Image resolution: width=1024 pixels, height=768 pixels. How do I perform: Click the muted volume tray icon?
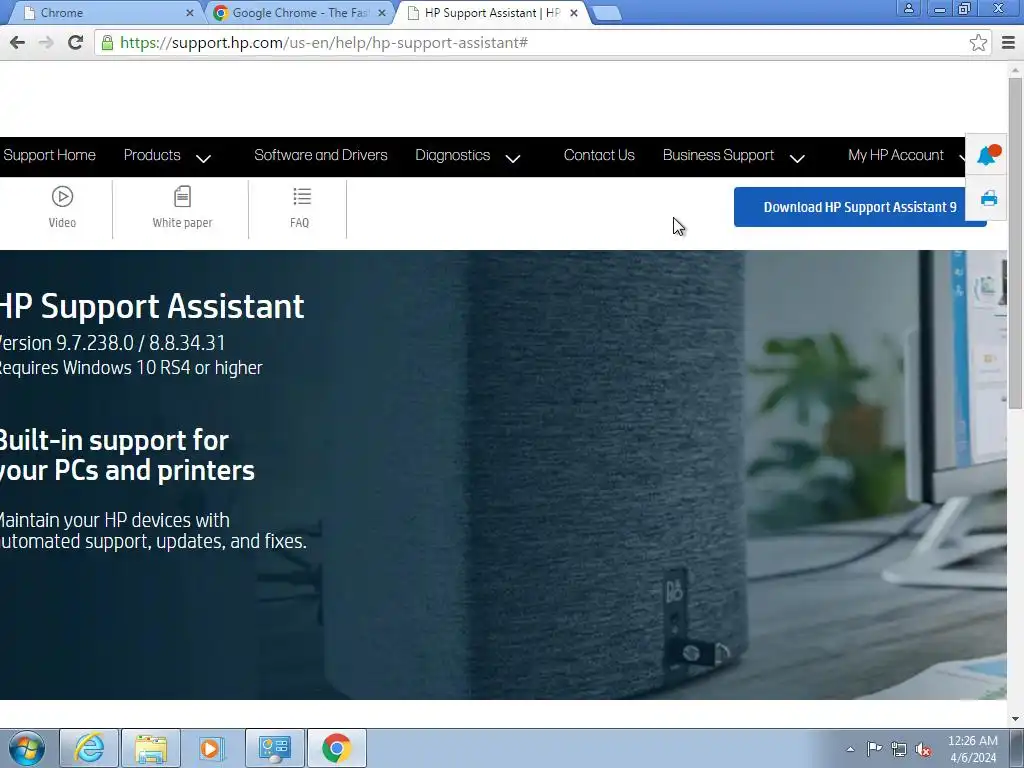923,749
